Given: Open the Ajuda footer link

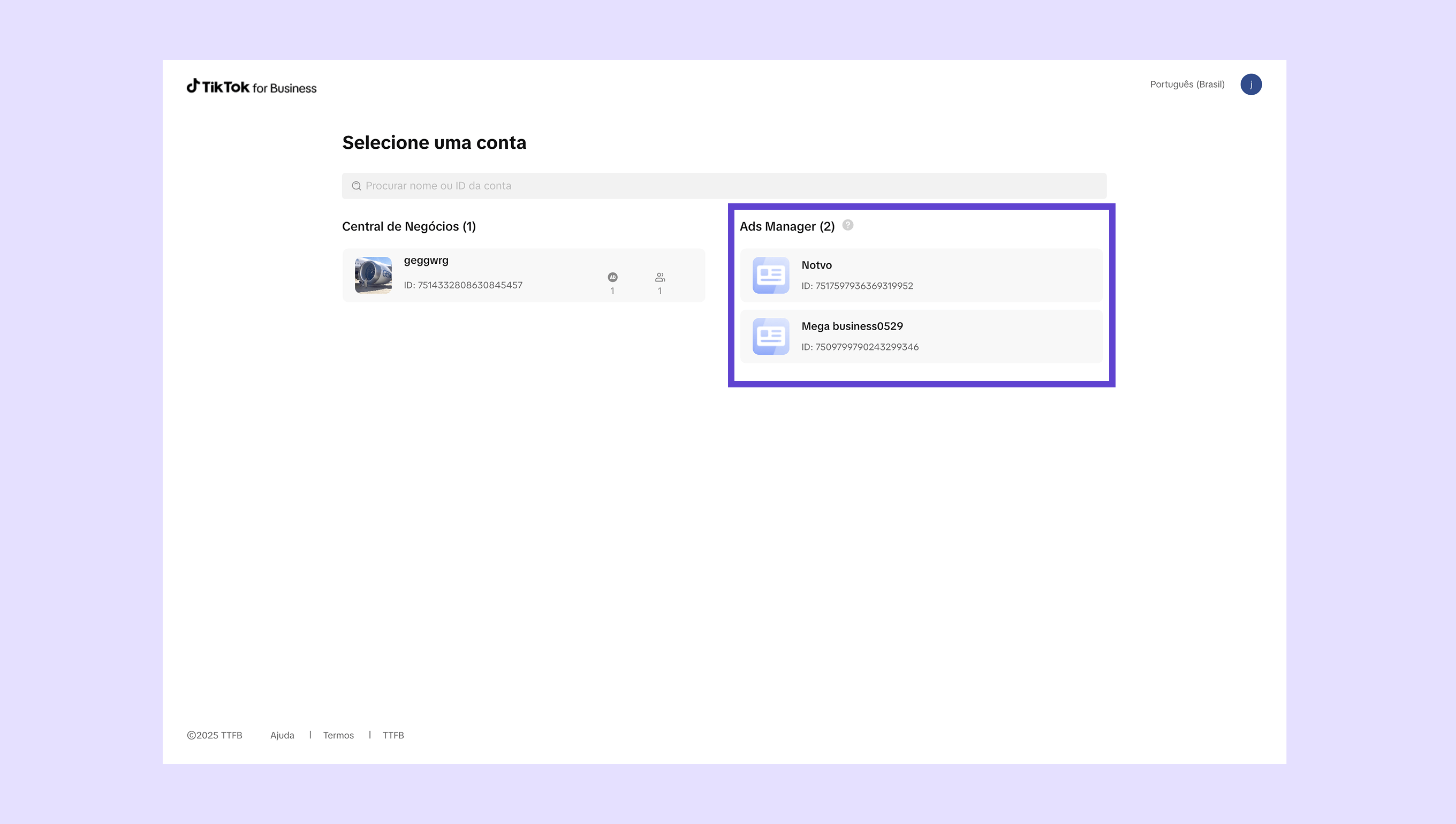Looking at the screenshot, I should pyautogui.click(x=282, y=735).
